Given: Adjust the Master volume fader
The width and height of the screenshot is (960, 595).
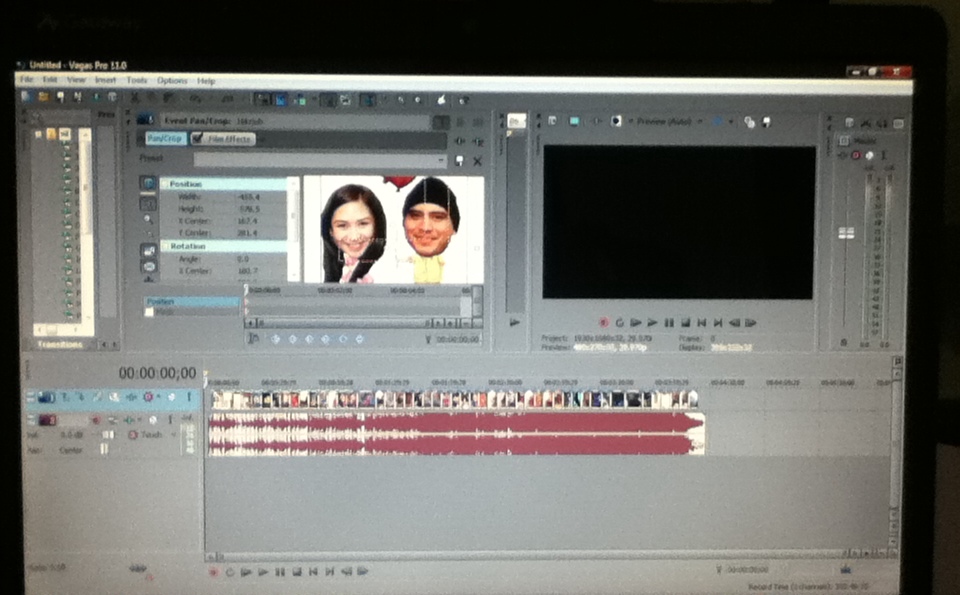Looking at the screenshot, I should pyautogui.click(x=846, y=233).
